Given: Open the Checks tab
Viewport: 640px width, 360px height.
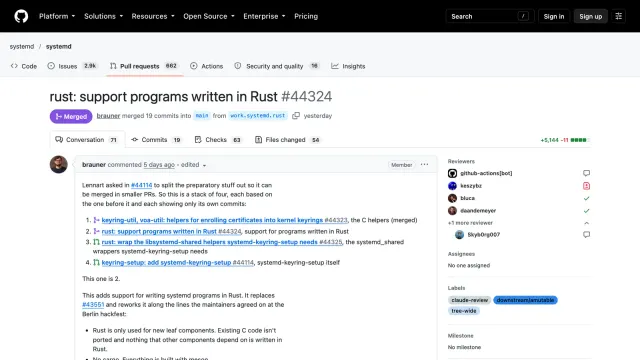Looking at the screenshot, I should pyautogui.click(x=218, y=140).
